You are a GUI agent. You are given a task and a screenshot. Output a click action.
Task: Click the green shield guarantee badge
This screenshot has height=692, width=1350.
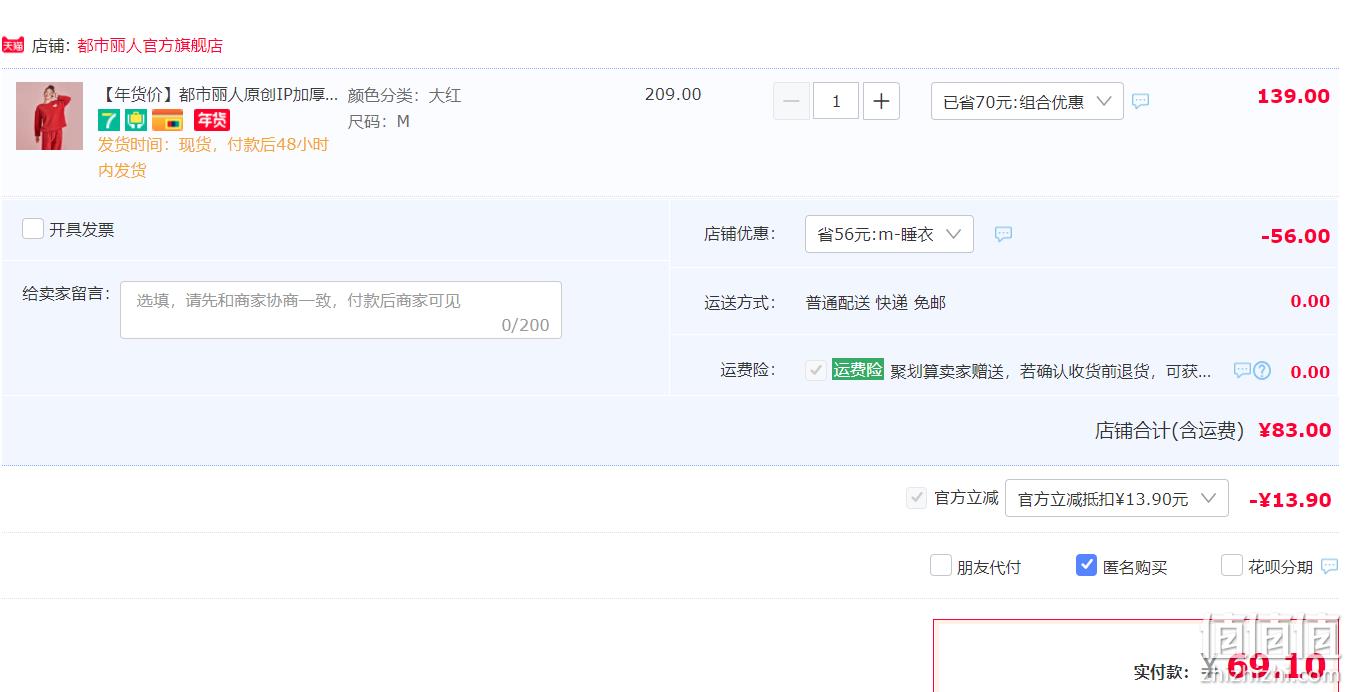[137, 120]
